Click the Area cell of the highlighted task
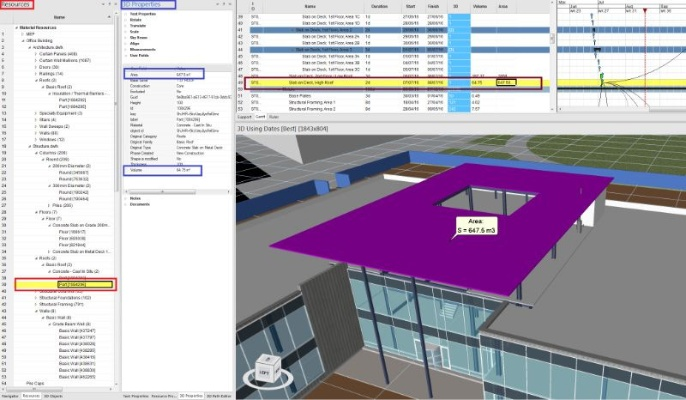686x400 pixels. tap(506, 82)
